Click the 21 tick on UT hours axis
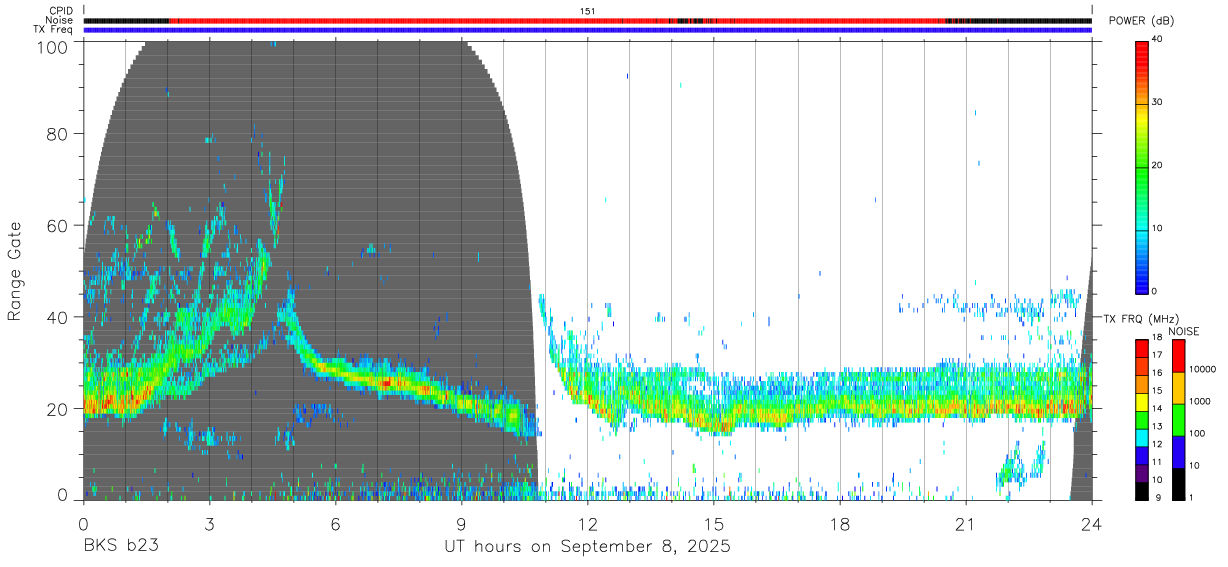Image resolution: width=1228 pixels, height=567 pixels. point(966,524)
